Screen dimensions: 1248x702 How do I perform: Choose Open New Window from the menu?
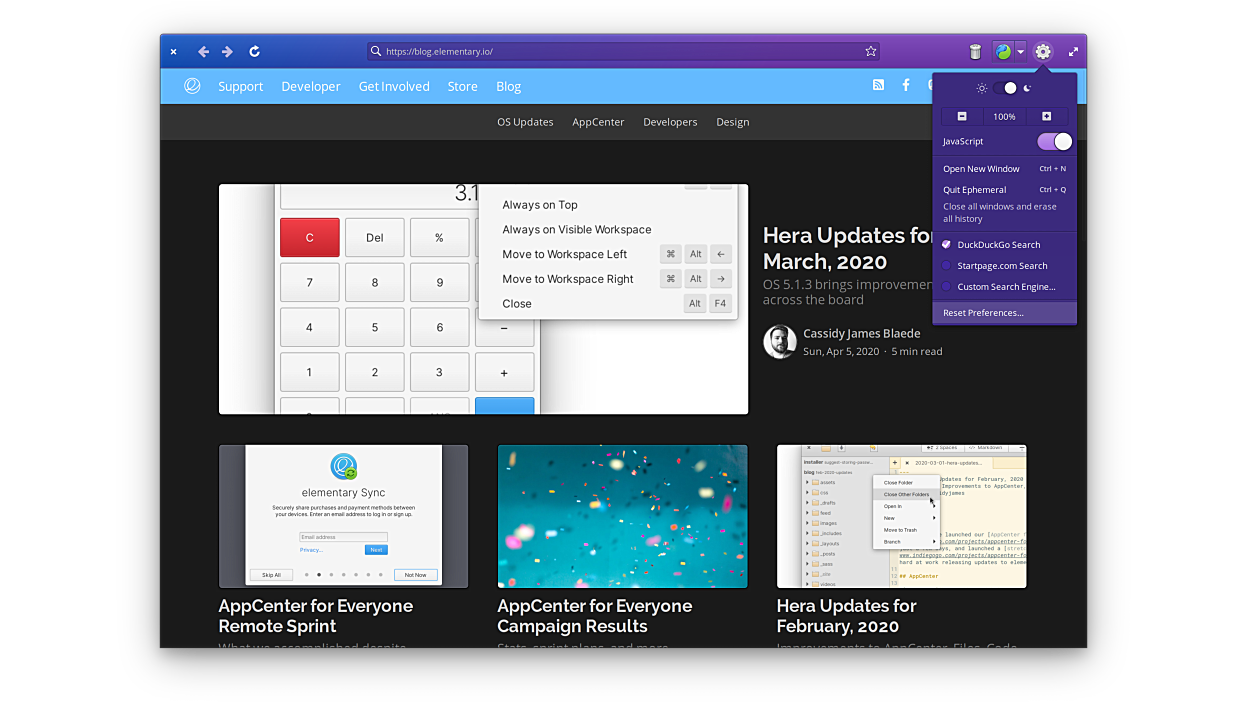981,169
